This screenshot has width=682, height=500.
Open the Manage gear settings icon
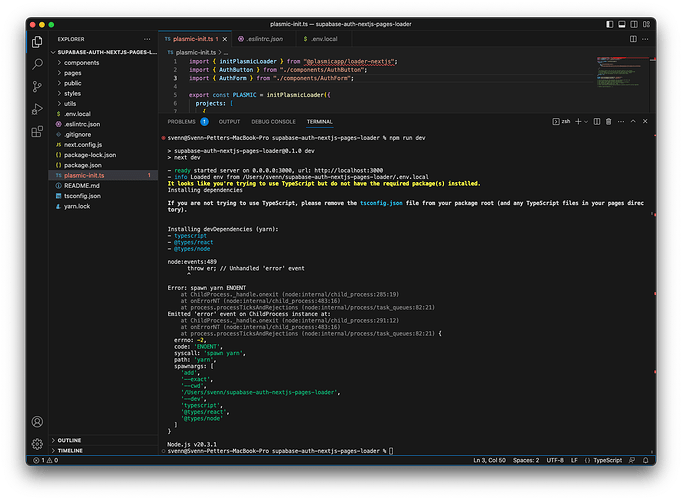click(x=37, y=444)
